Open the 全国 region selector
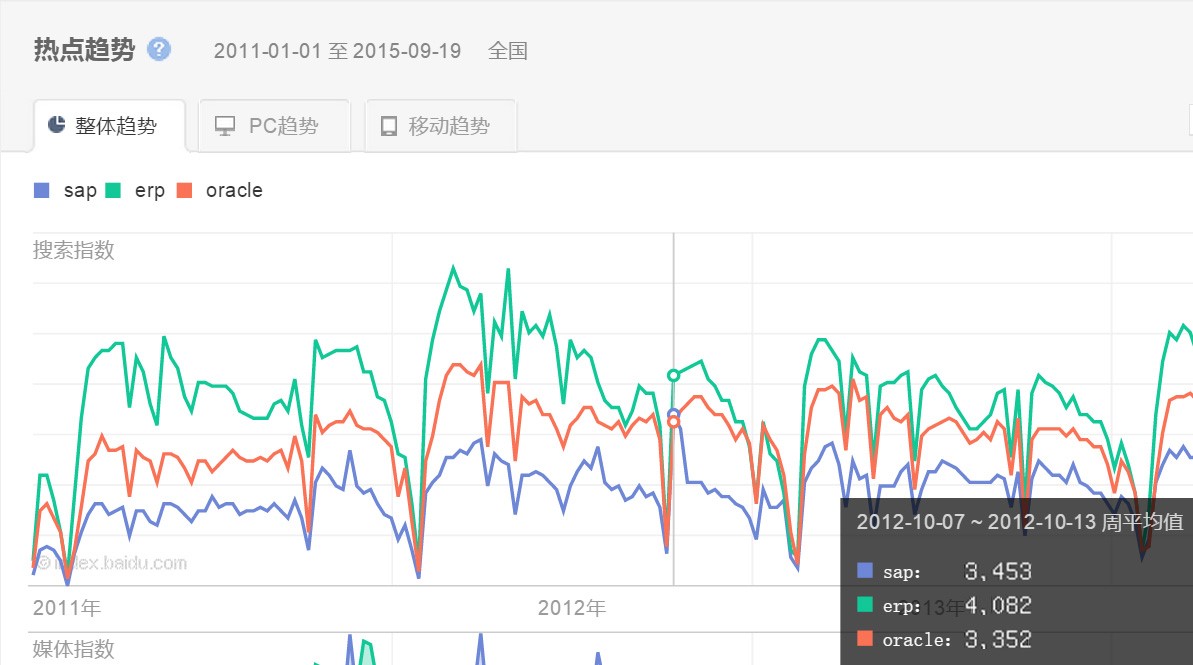Image resolution: width=1193 pixels, height=665 pixels. [507, 51]
